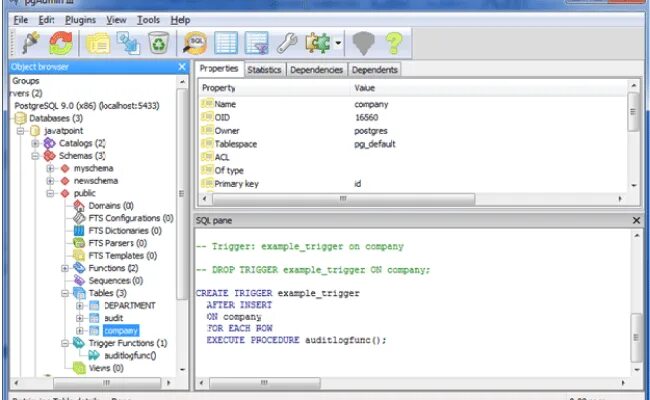Click the gray guru hint icon
This screenshot has height=400, width=650.
(x=364, y=43)
